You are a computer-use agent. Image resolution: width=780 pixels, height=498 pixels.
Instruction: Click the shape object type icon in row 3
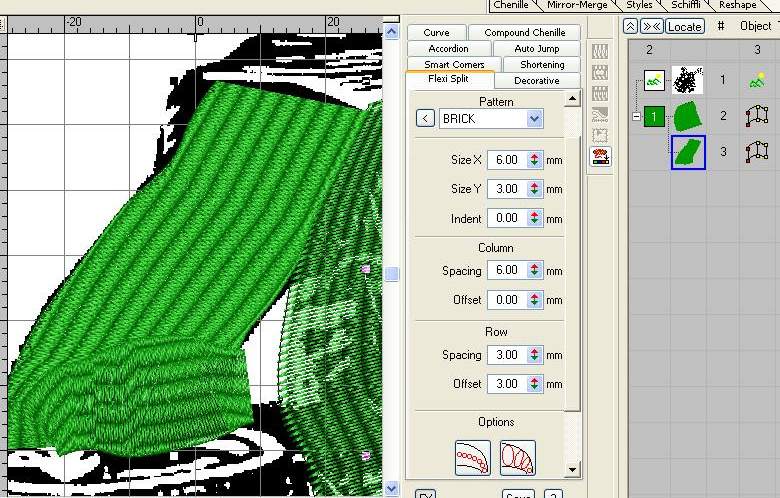click(757, 152)
